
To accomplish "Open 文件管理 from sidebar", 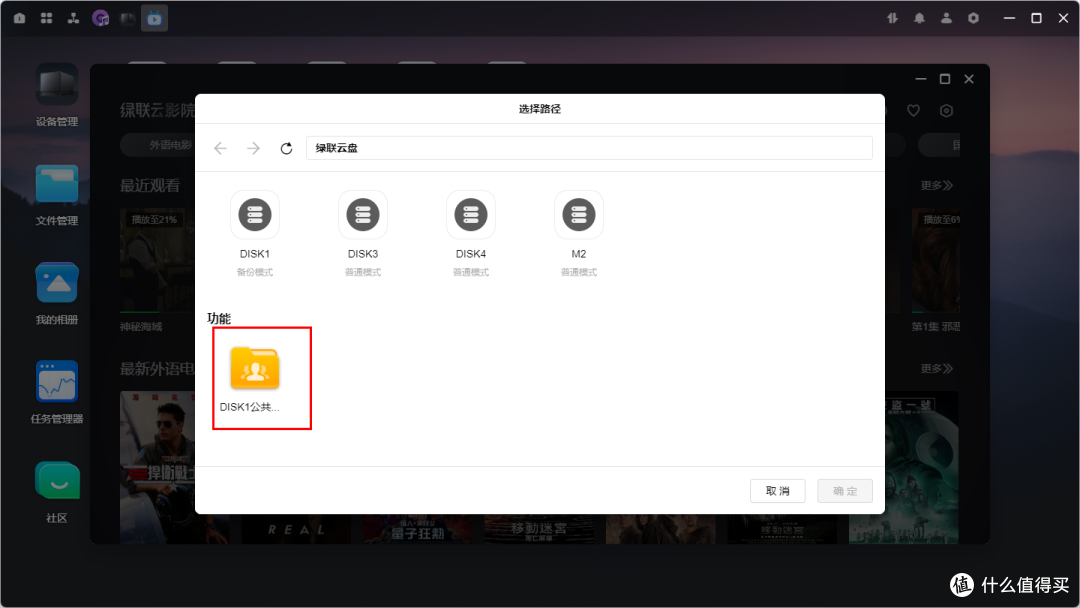I will pos(56,195).
